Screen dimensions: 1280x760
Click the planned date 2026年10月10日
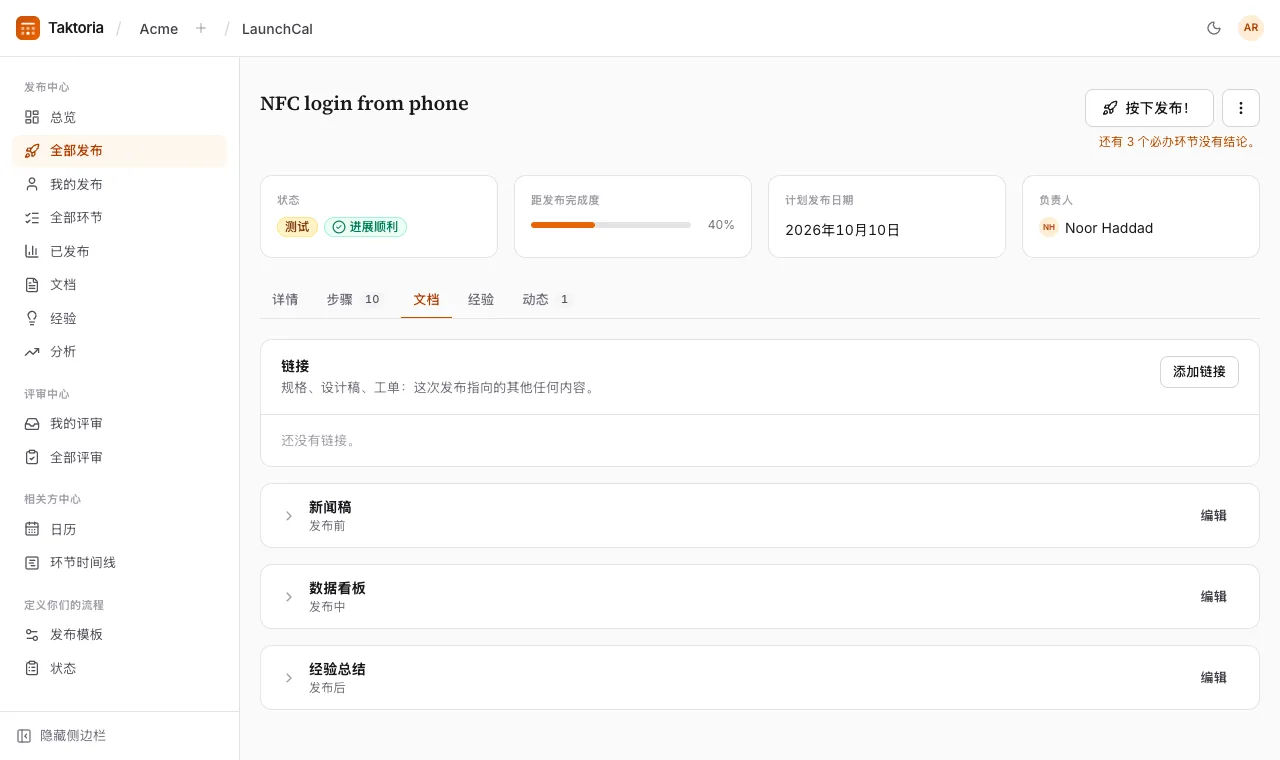pos(843,230)
